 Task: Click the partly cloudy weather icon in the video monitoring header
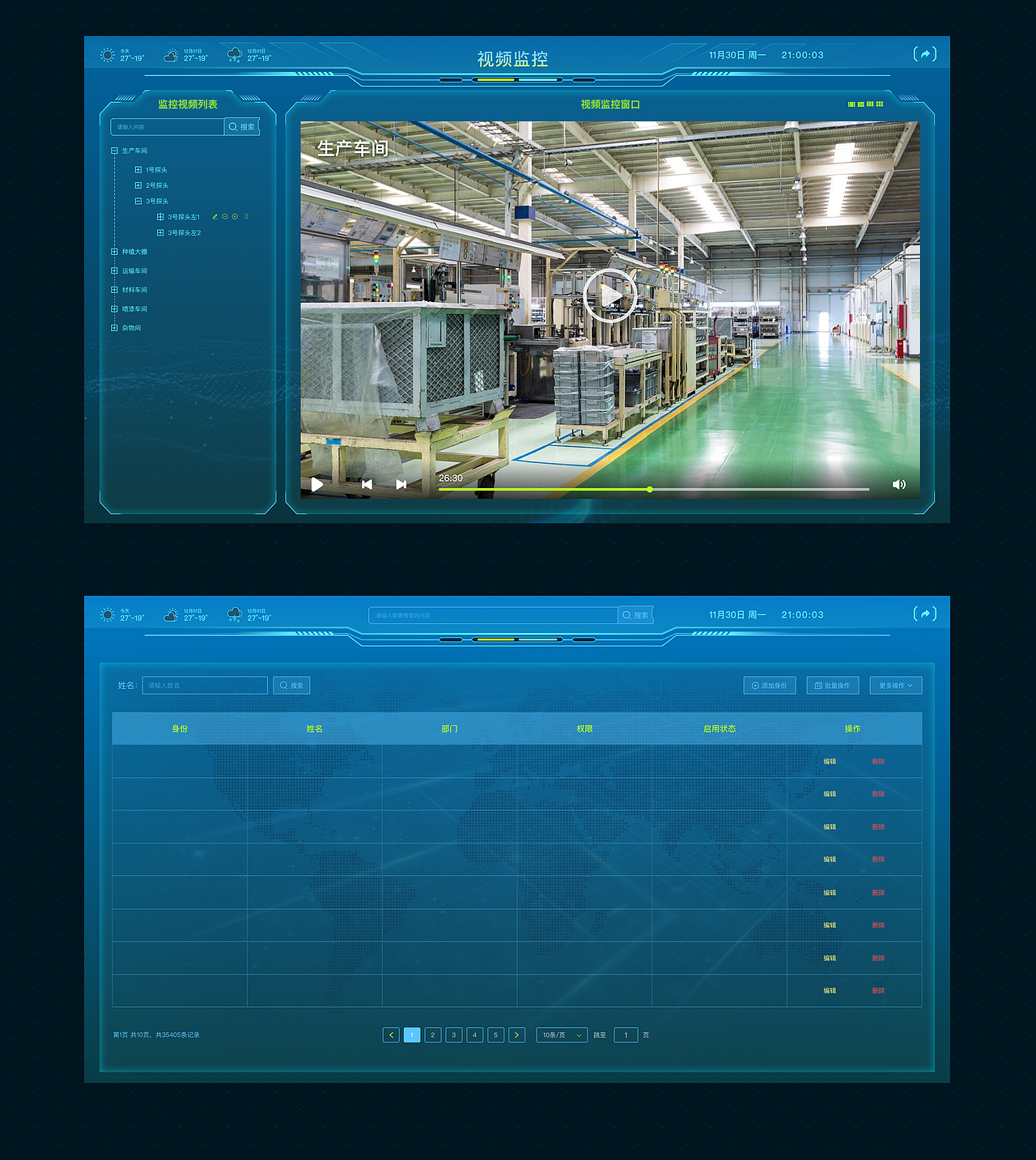171,55
